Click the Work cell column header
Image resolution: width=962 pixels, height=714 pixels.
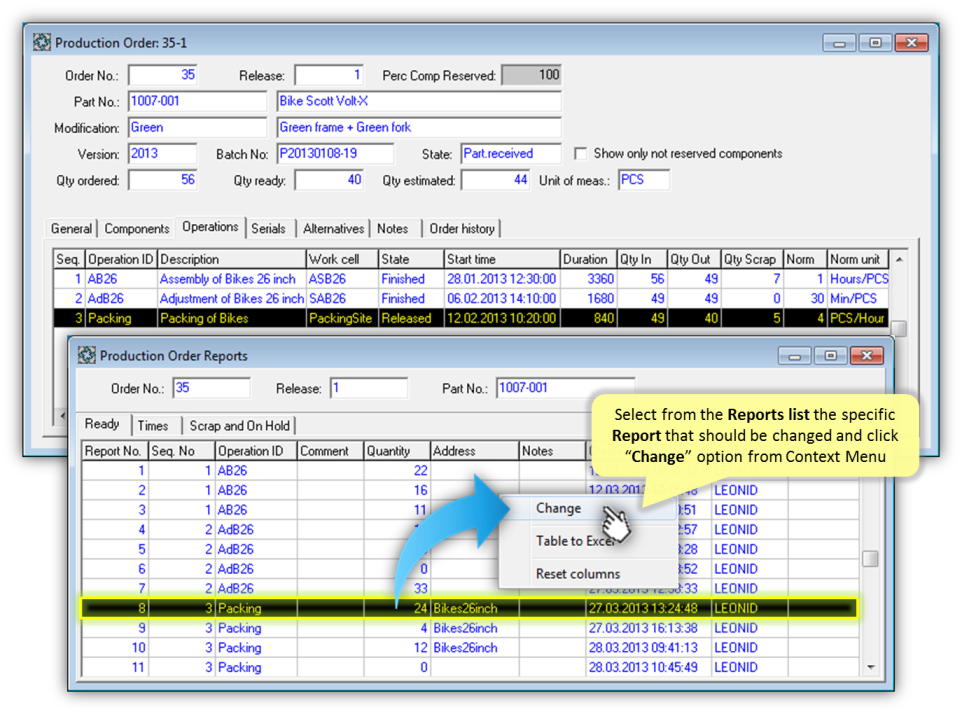pyautogui.click(x=342, y=259)
